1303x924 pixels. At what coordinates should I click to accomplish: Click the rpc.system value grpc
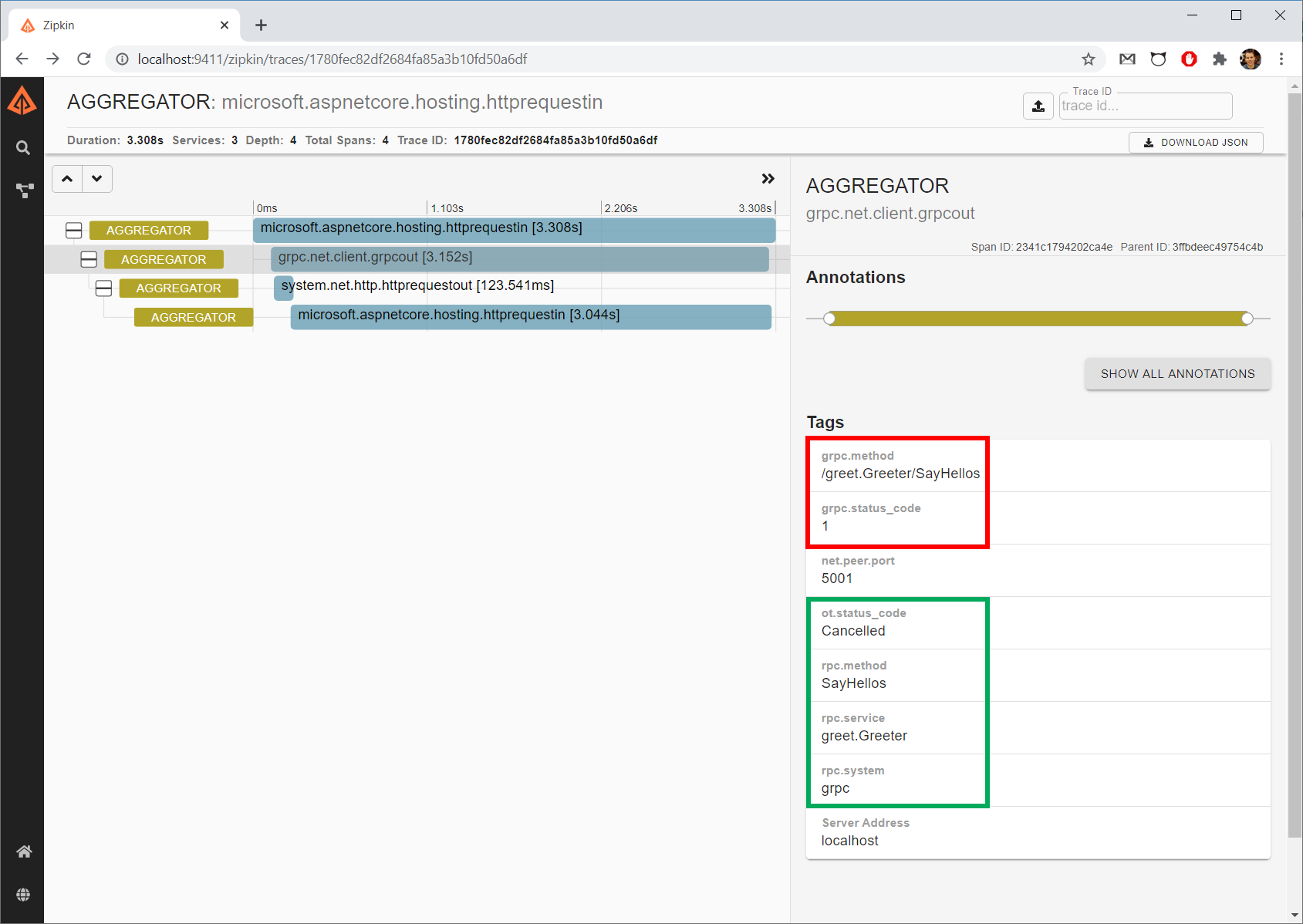pyautogui.click(x=835, y=788)
